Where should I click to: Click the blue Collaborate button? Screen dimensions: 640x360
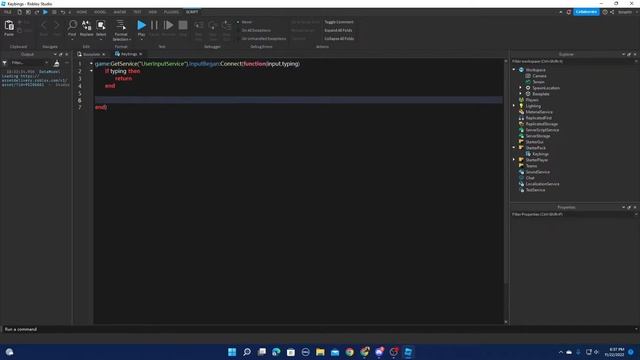pyautogui.click(x=586, y=12)
